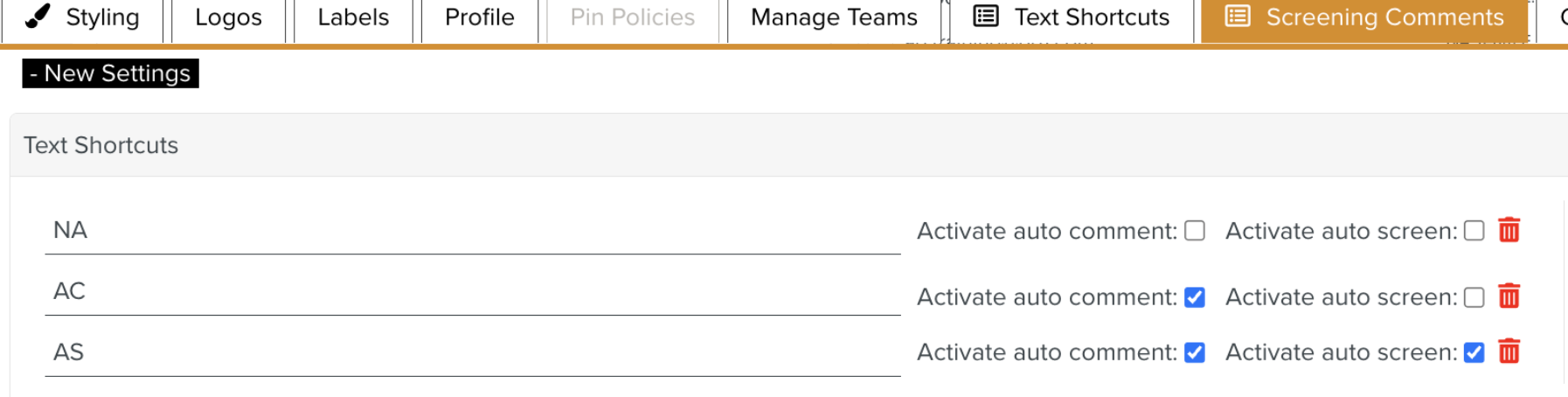Uncheck auto comment for AS shortcut
The height and width of the screenshot is (397, 1568).
click(1195, 352)
